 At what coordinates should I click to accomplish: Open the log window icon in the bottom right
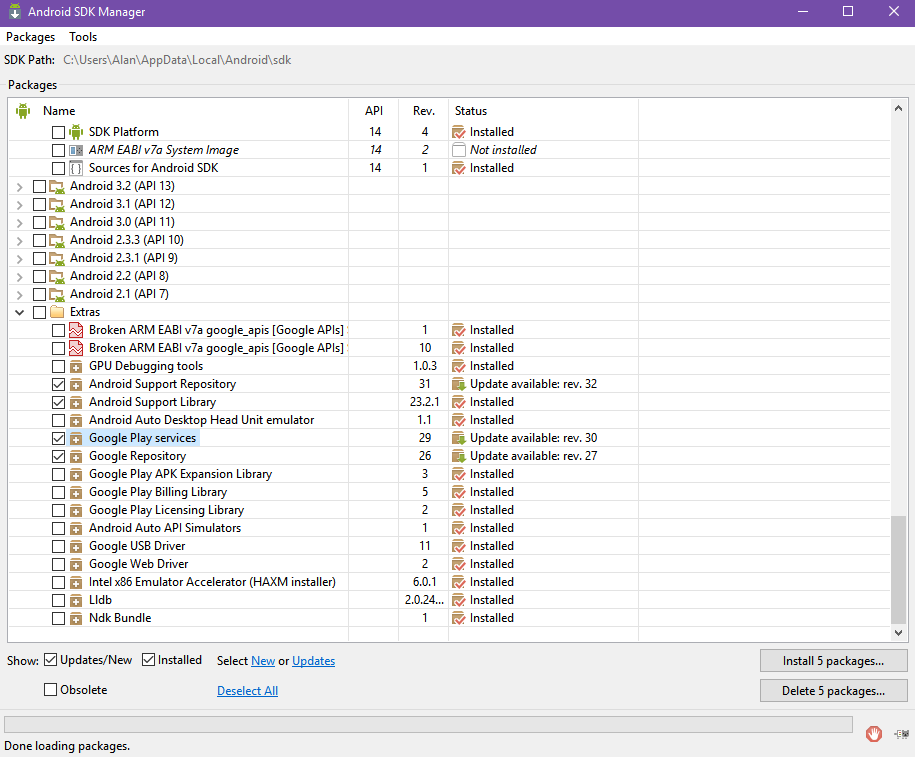(902, 734)
